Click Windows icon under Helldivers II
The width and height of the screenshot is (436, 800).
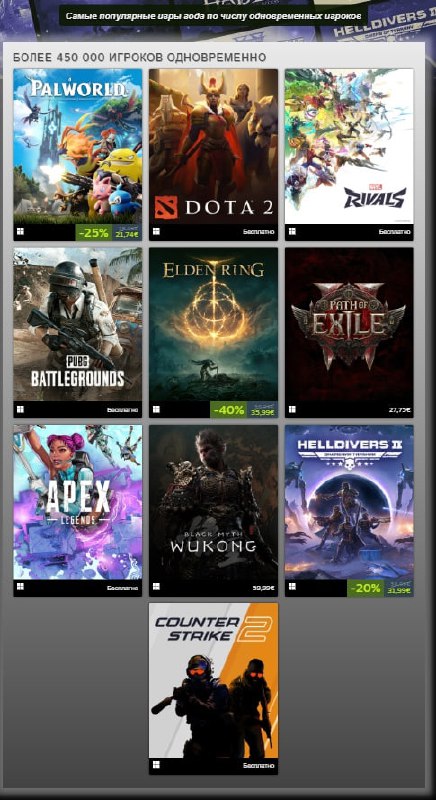point(292,587)
